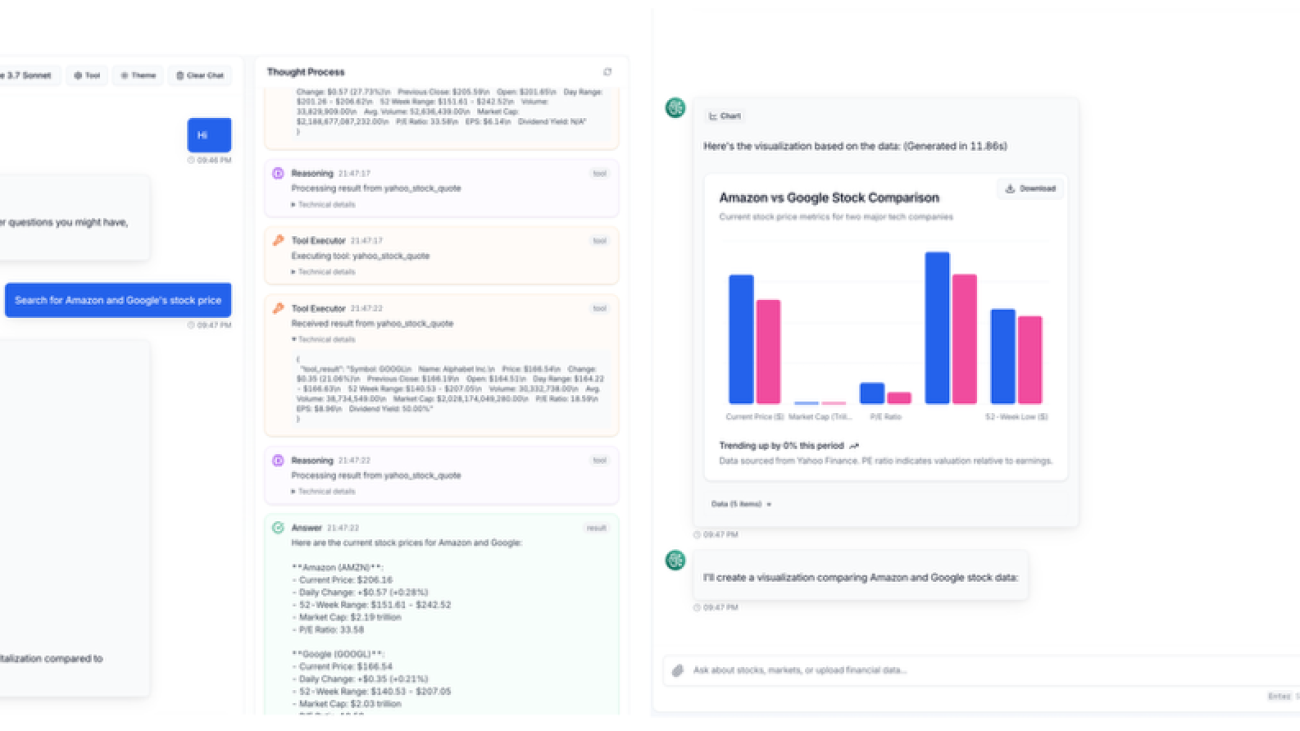Click the tool badge on Tool Executor 21:47:17 card

point(599,240)
